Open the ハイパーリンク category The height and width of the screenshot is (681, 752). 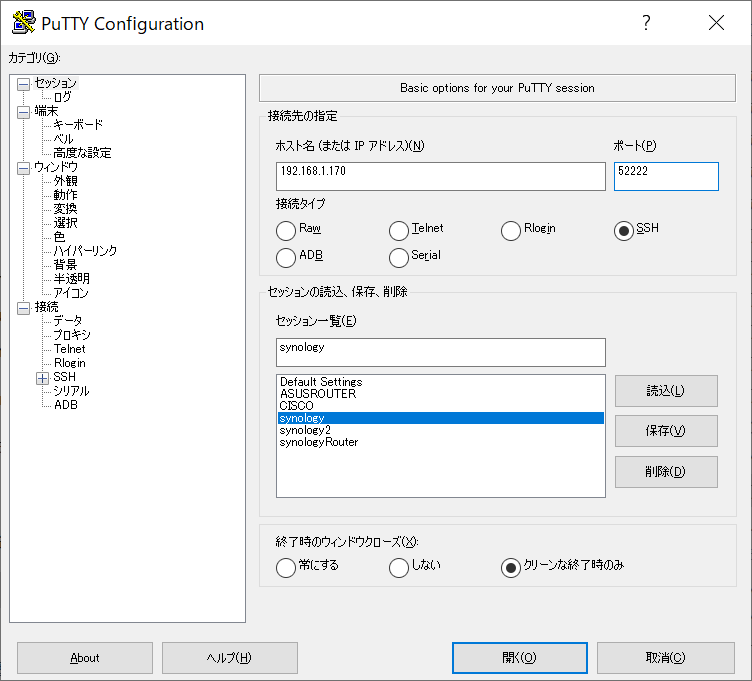click(85, 250)
